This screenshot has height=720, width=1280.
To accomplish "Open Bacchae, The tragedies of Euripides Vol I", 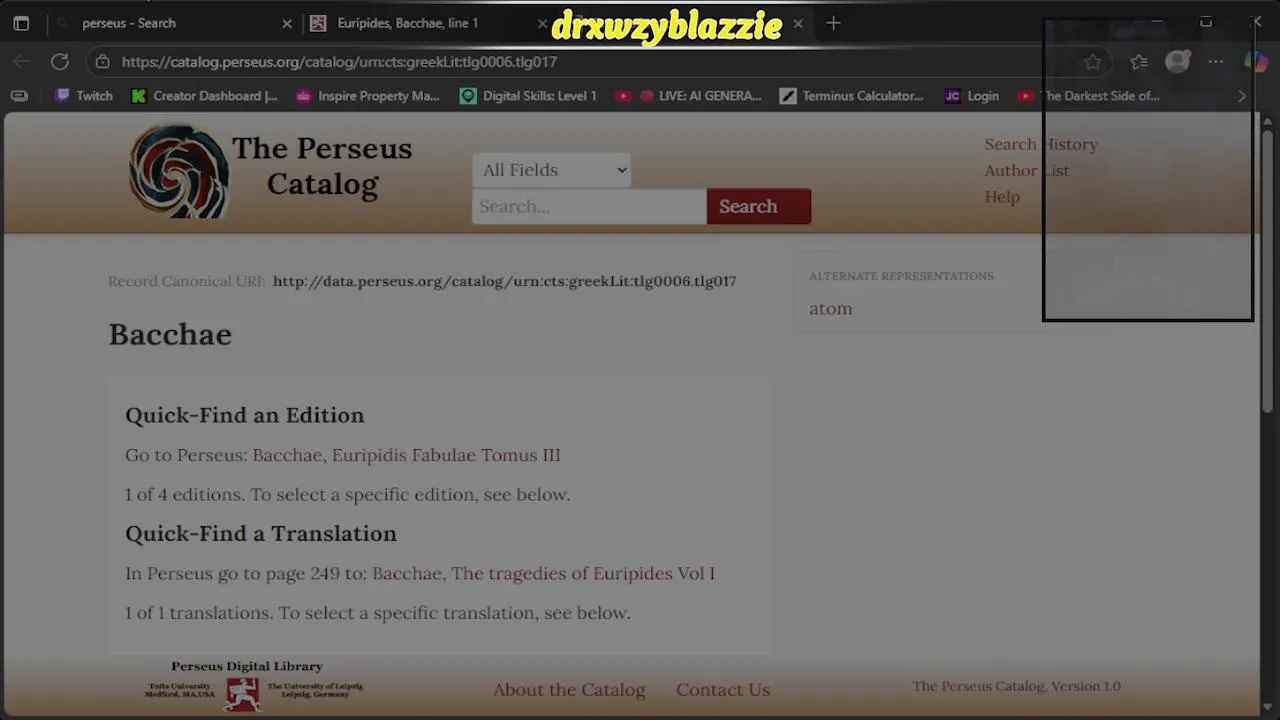I will tap(543, 573).
